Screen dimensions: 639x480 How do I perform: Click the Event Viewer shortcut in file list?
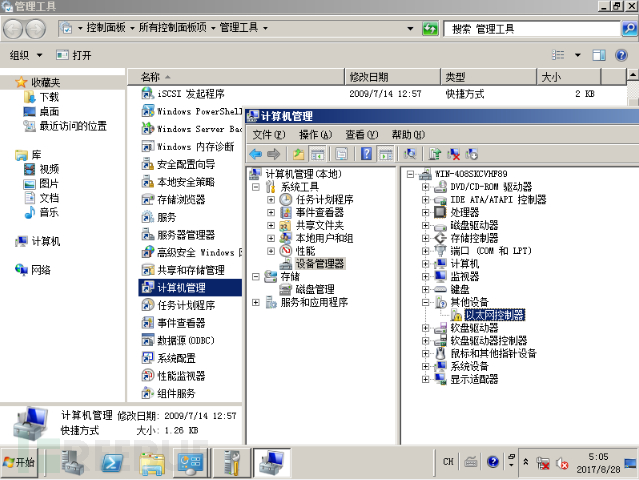click(181, 324)
